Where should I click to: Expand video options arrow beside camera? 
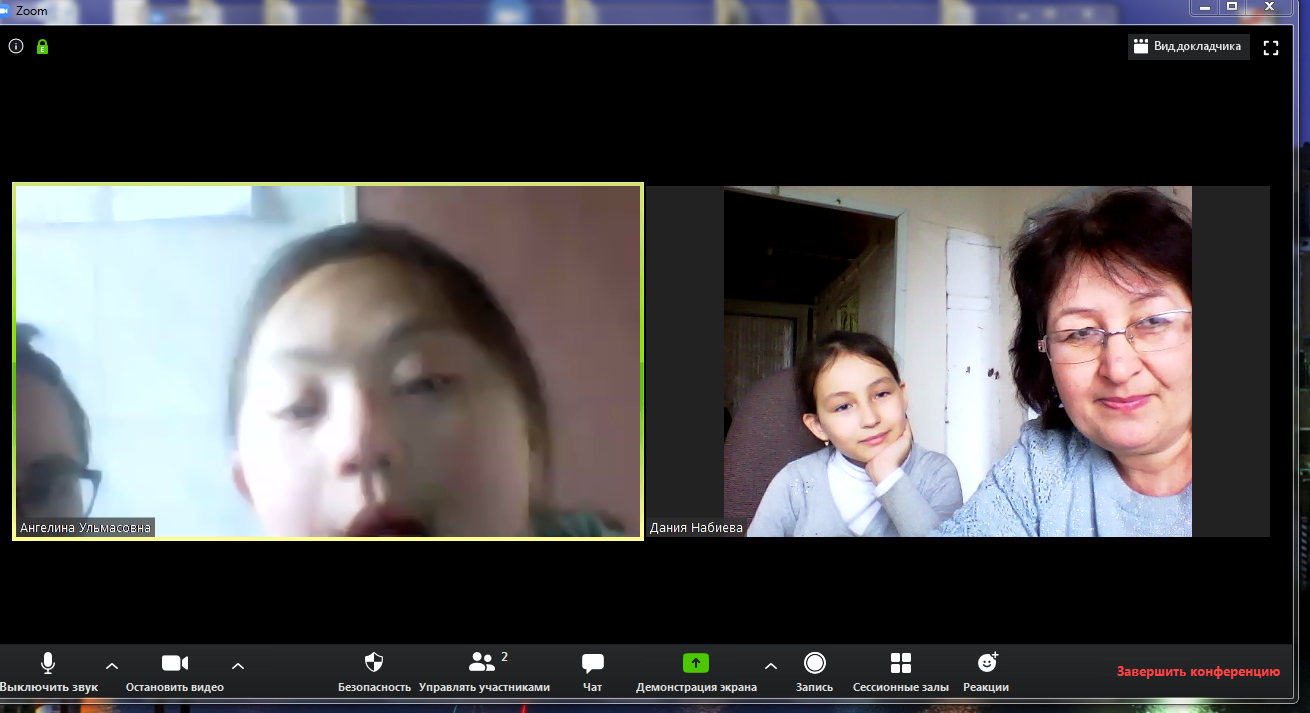(x=238, y=666)
